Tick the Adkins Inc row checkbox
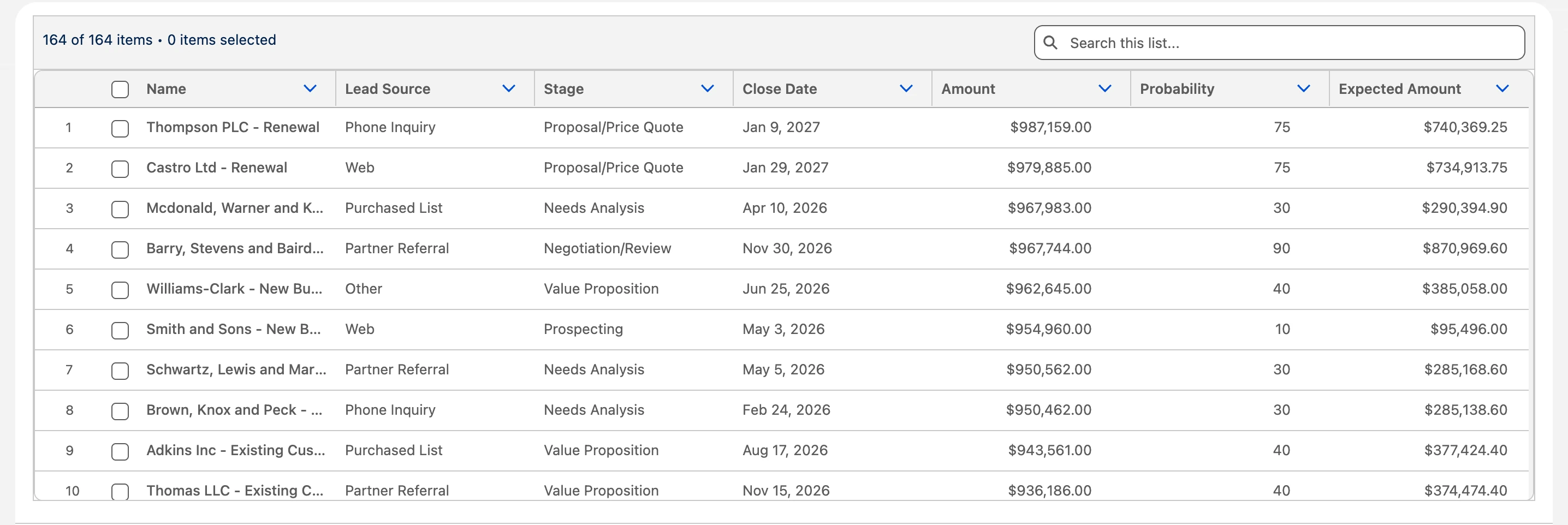 tap(120, 451)
